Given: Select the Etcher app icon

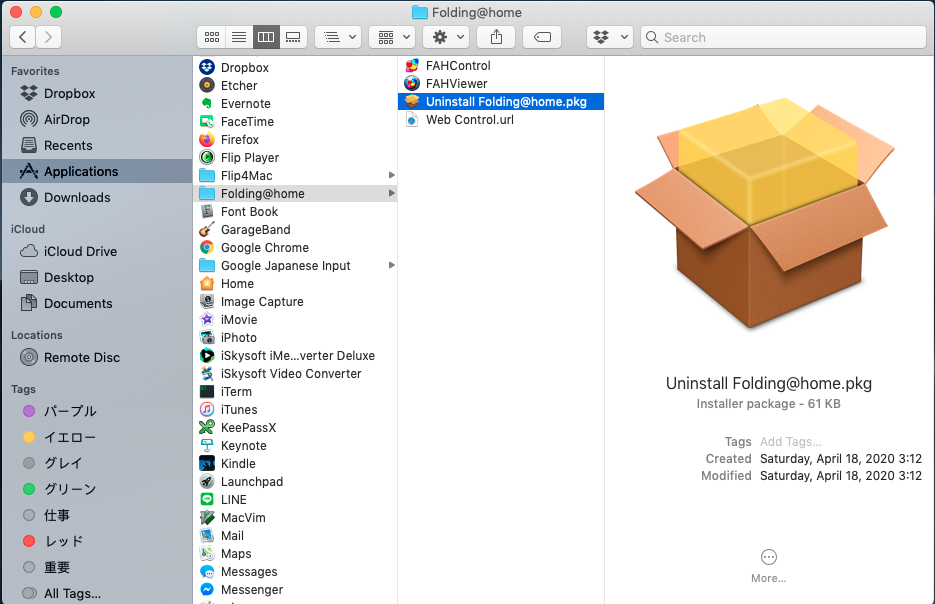Looking at the screenshot, I should pos(207,85).
